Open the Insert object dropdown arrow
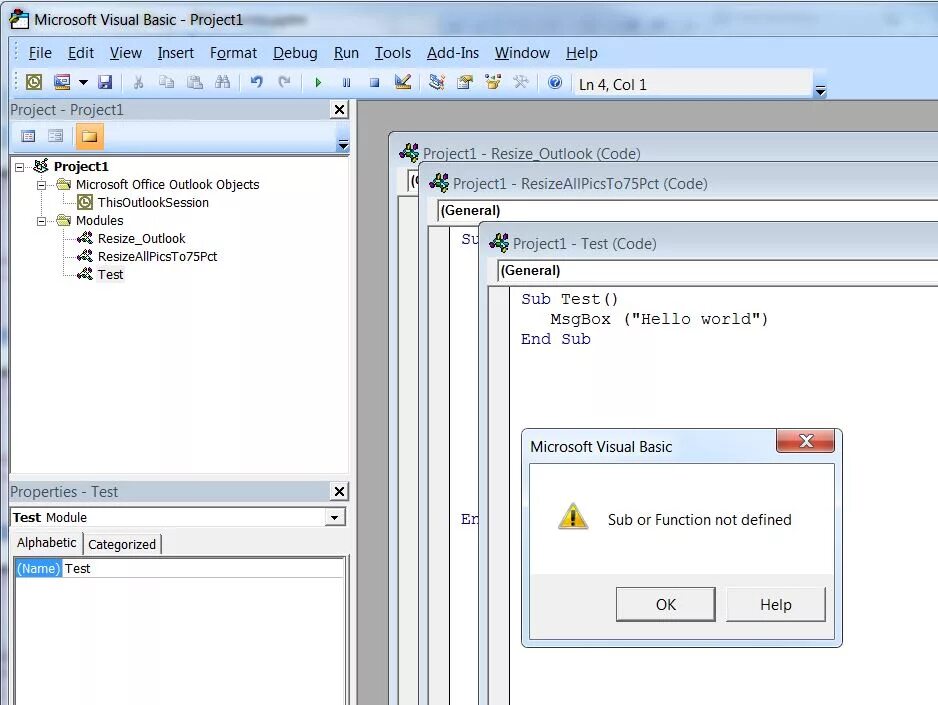 pos(83,82)
